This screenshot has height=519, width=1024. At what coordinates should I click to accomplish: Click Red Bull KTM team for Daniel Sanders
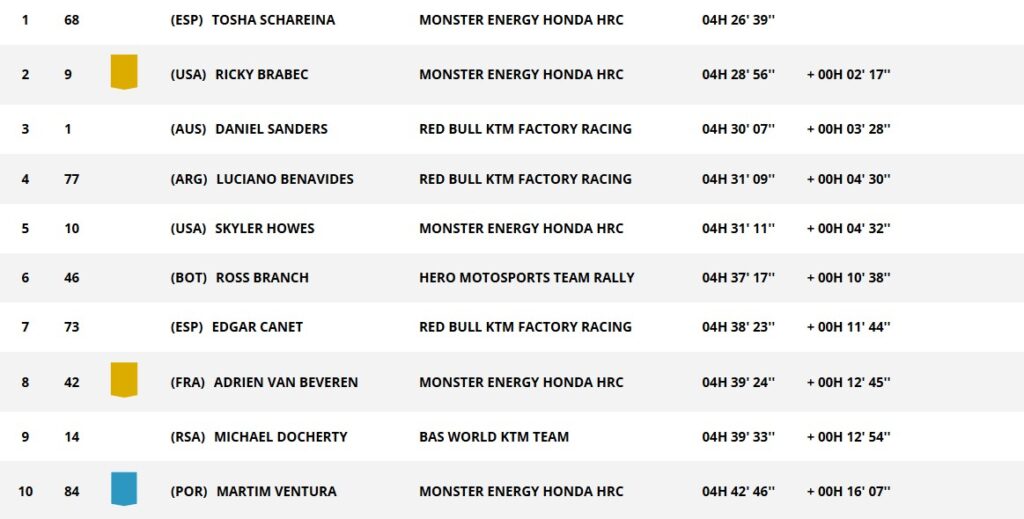click(525, 129)
